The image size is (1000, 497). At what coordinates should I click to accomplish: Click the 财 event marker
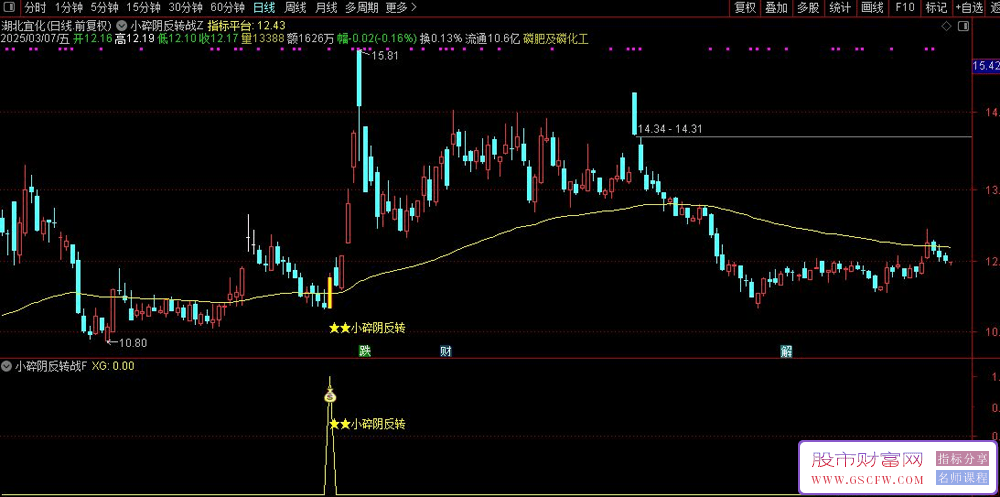(x=446, y=351)
